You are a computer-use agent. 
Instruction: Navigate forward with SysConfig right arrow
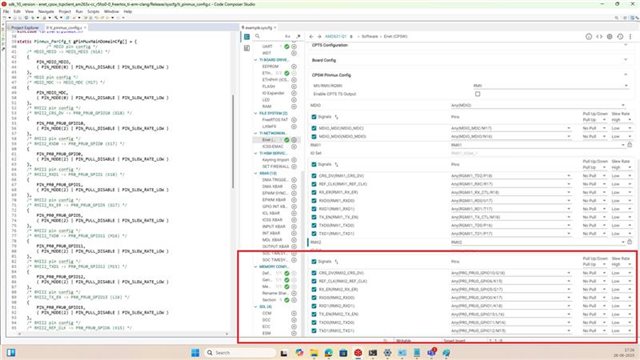319,36
